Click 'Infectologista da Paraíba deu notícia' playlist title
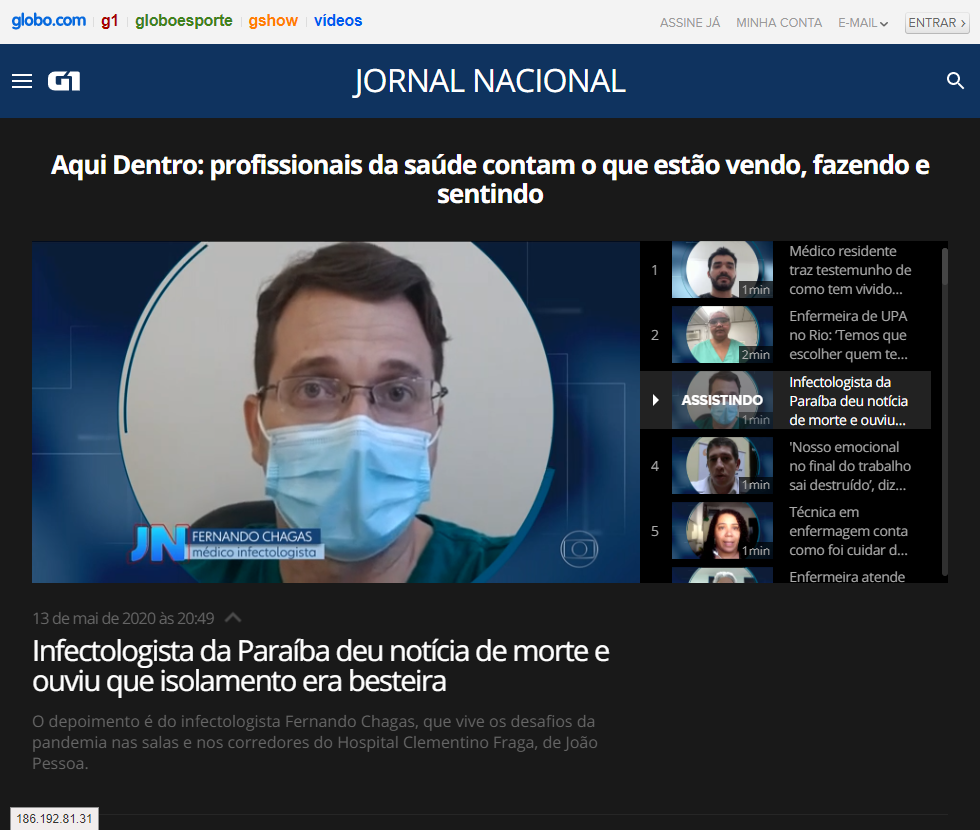 click(849, 401)
